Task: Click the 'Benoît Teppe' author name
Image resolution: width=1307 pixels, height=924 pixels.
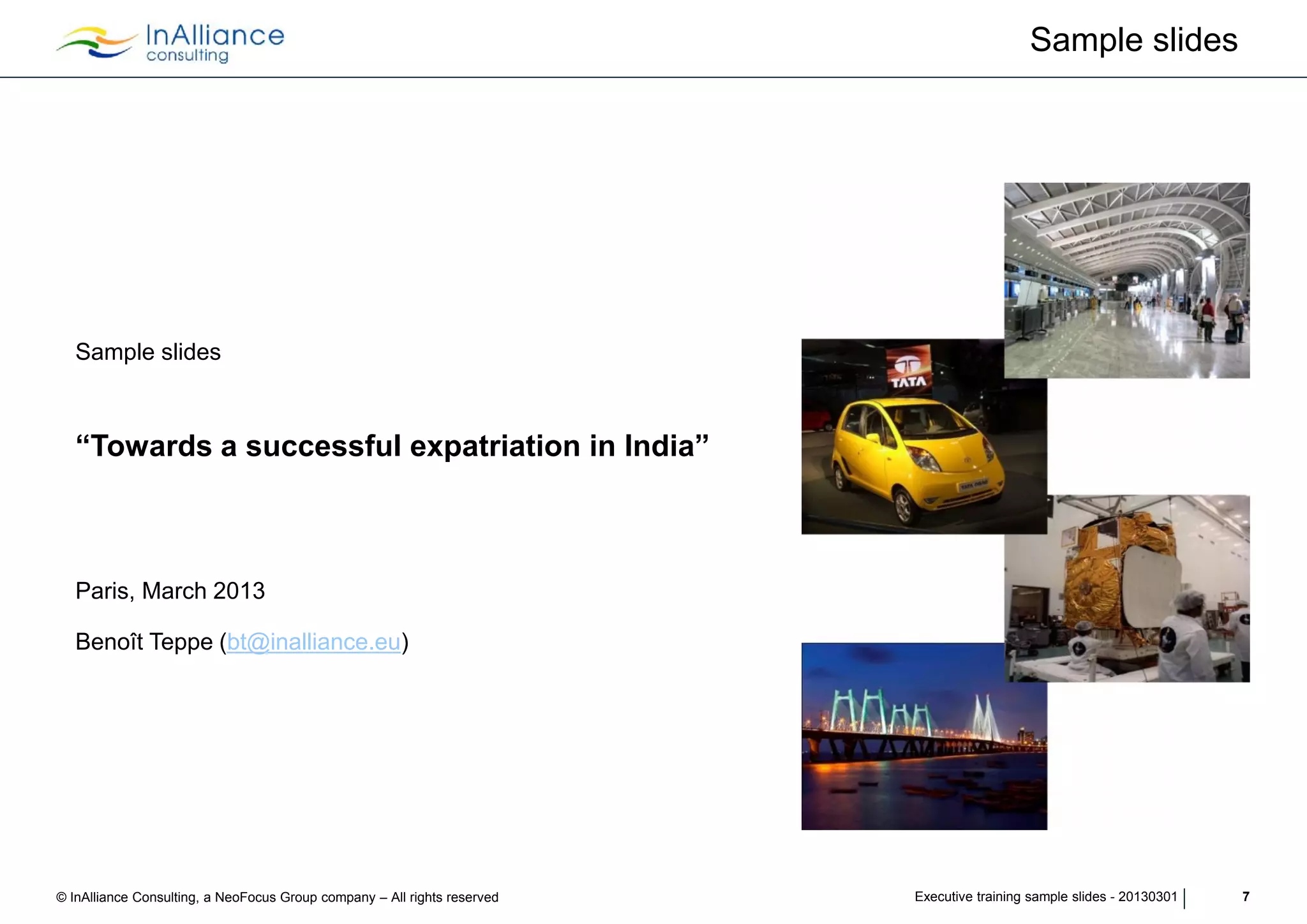Action: 144,642
